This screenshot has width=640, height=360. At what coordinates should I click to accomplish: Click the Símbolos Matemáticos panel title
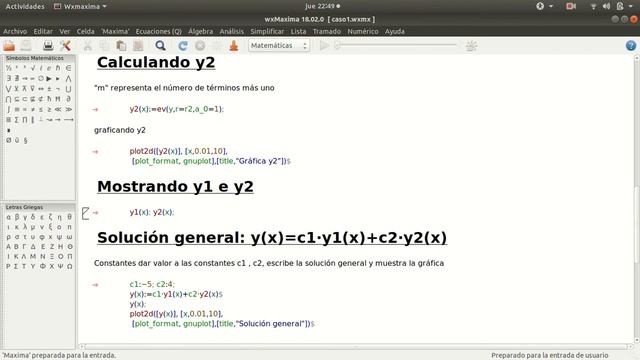click(x=34, y=58)
